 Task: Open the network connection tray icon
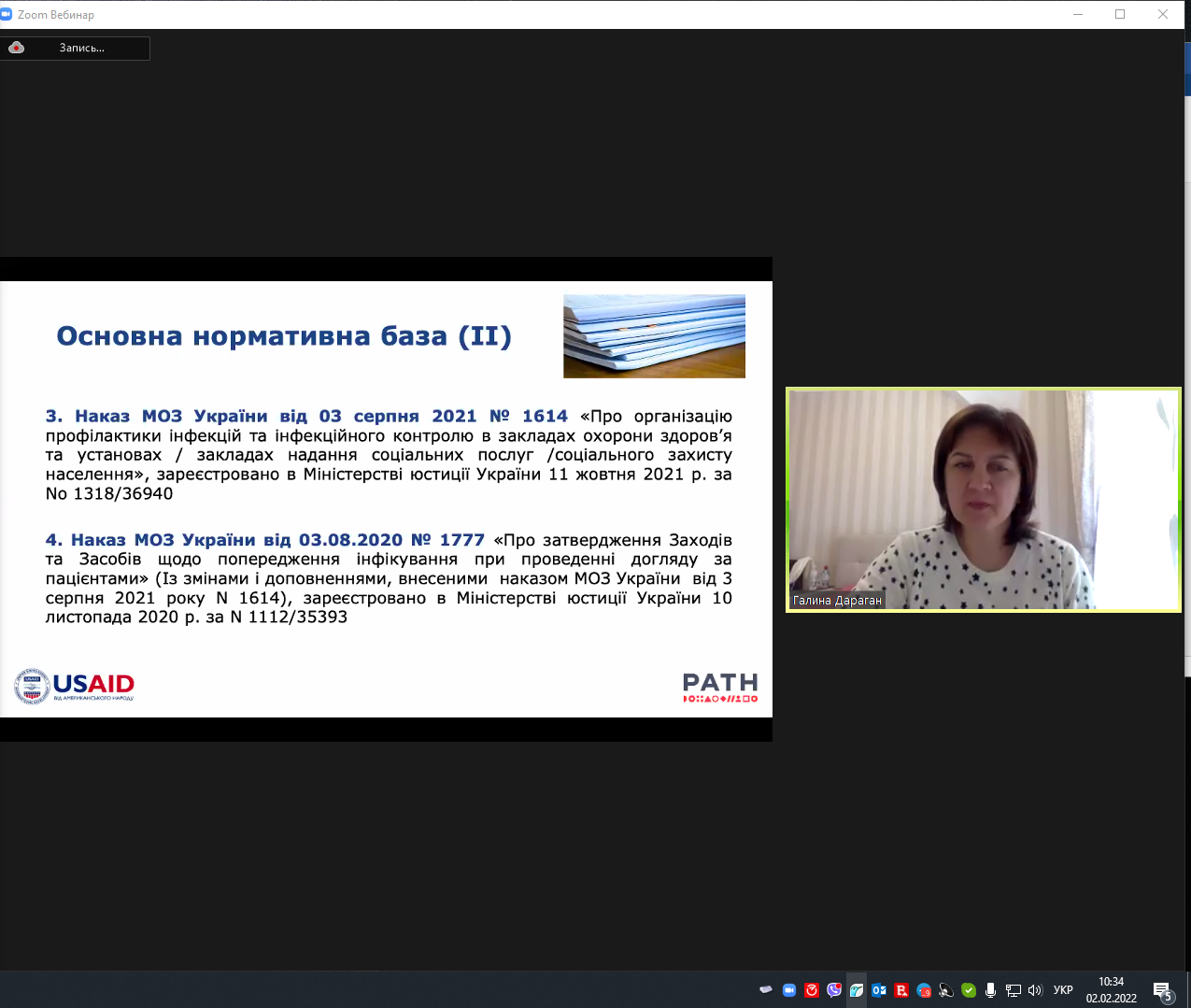[x=1013, y=990]
